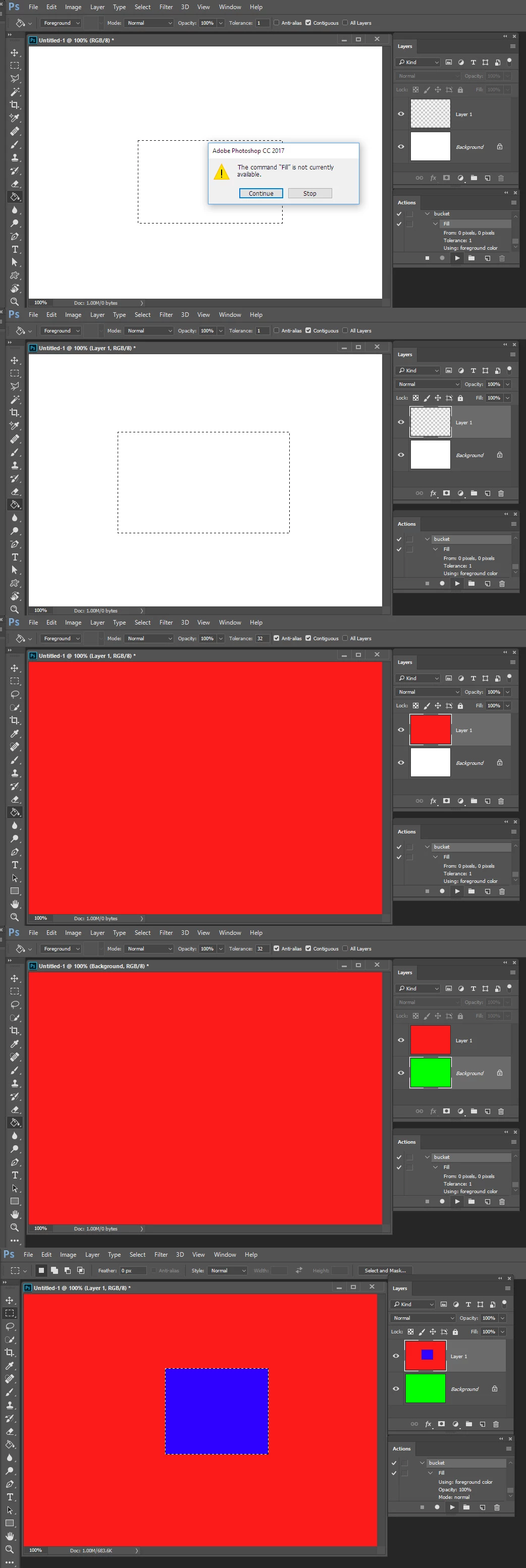Play the action in top screenshot's Actions panel
The height and width of the screenshot is (1568, 526).
(x=457, y=258)
